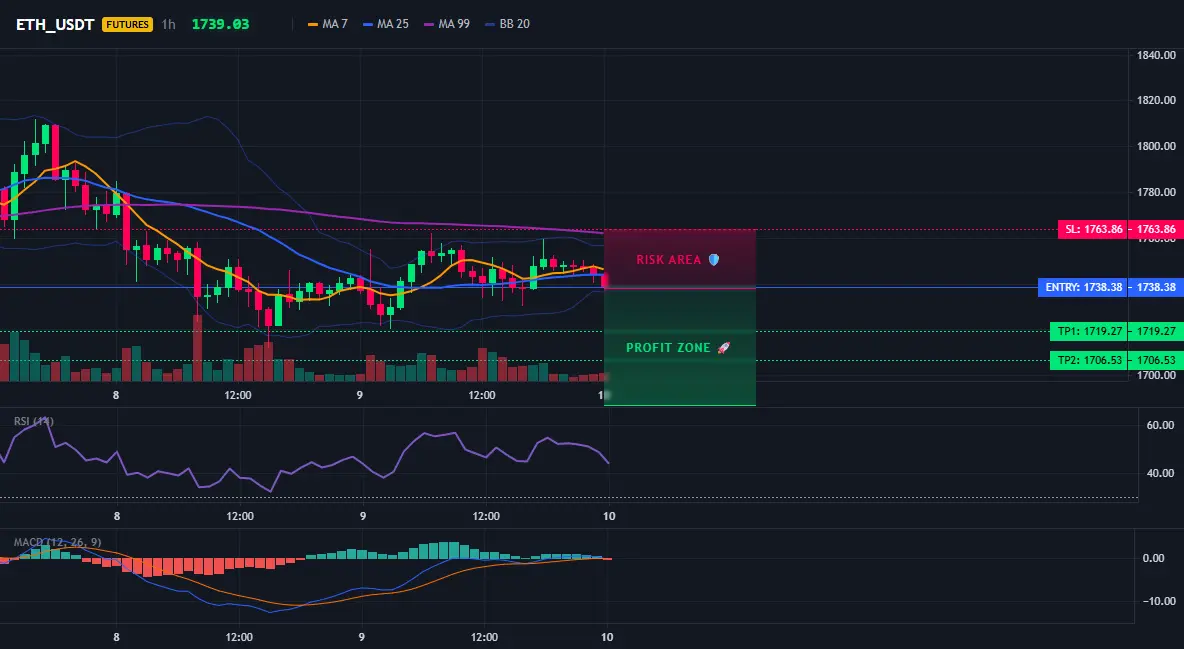Toggle the MA 99 legend item
Viewport: 1184px width, 649px height.
447,24
